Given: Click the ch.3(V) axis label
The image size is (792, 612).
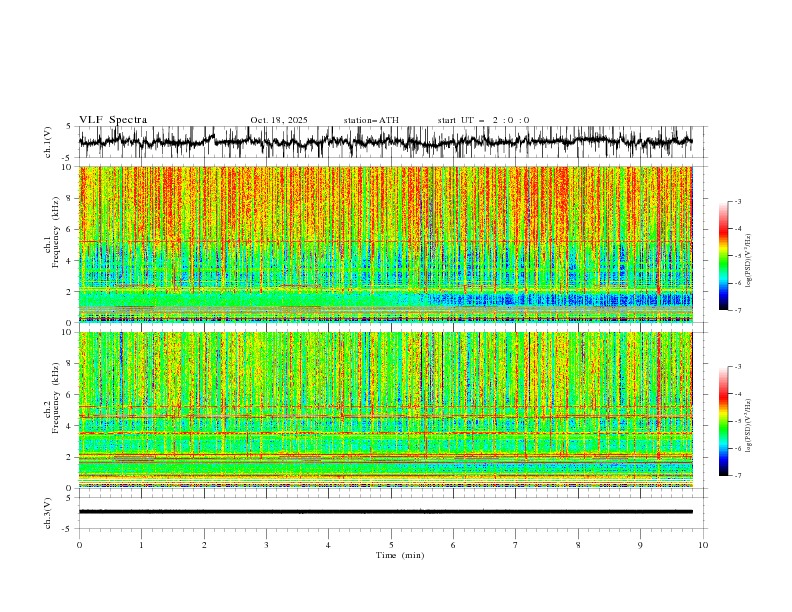Looking at the screenshot, I should point(48,513).
